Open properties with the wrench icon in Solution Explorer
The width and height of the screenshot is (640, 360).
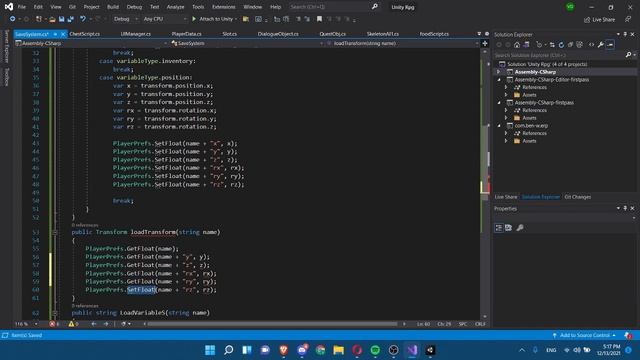pyautogui.click(x=601, y=44)
